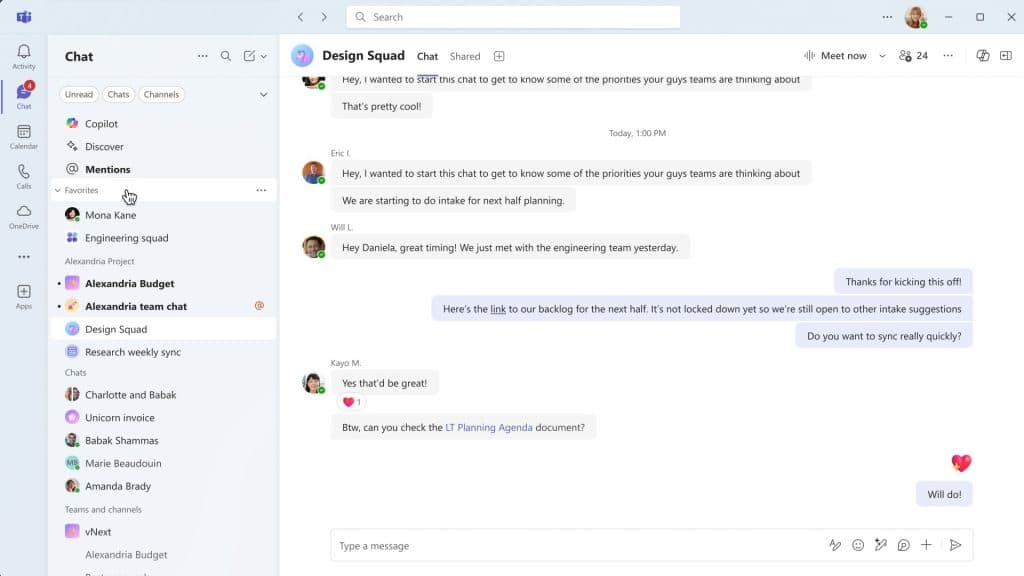Open the LT Planning Agenda link
Screen dimensions: 1024x576
pyautogui.click(x=488, y=427)
